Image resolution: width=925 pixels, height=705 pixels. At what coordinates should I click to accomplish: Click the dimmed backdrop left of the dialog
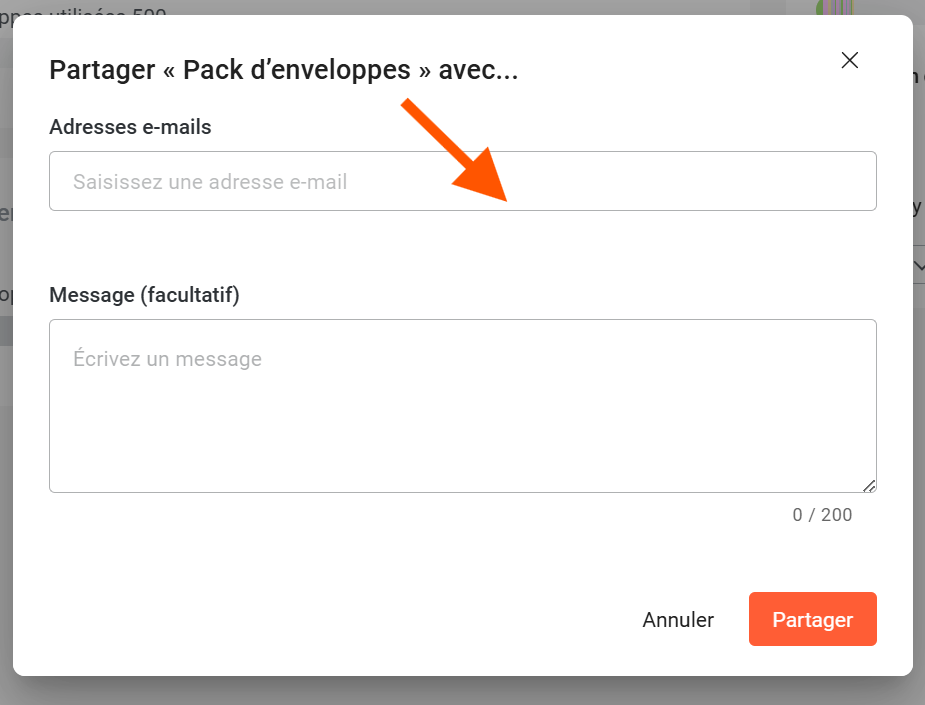(6, 400)
